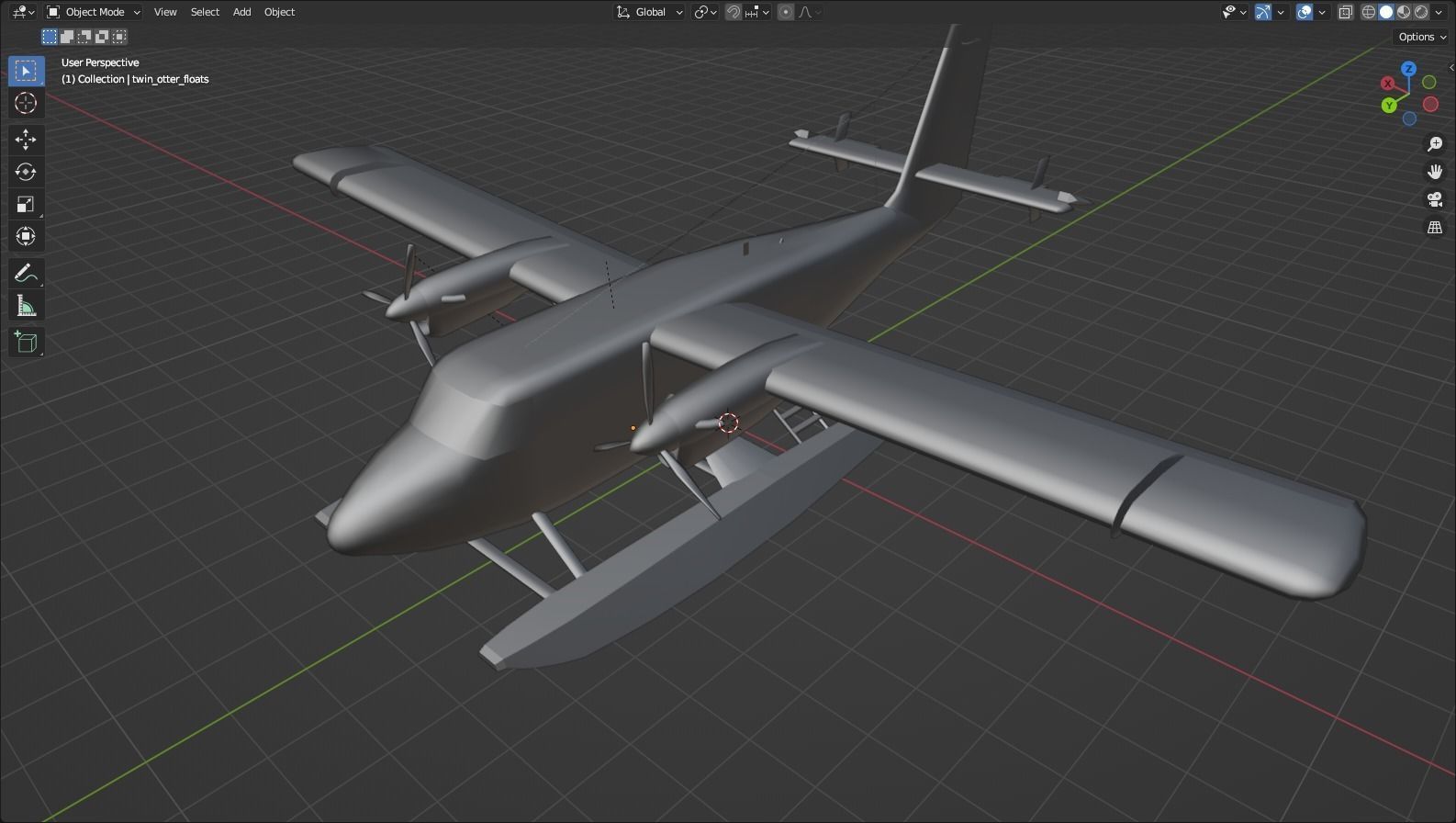Set selection mode to Intersect
The height and width of the screenshot is (823, 1456).
click(x=119, y=37)
